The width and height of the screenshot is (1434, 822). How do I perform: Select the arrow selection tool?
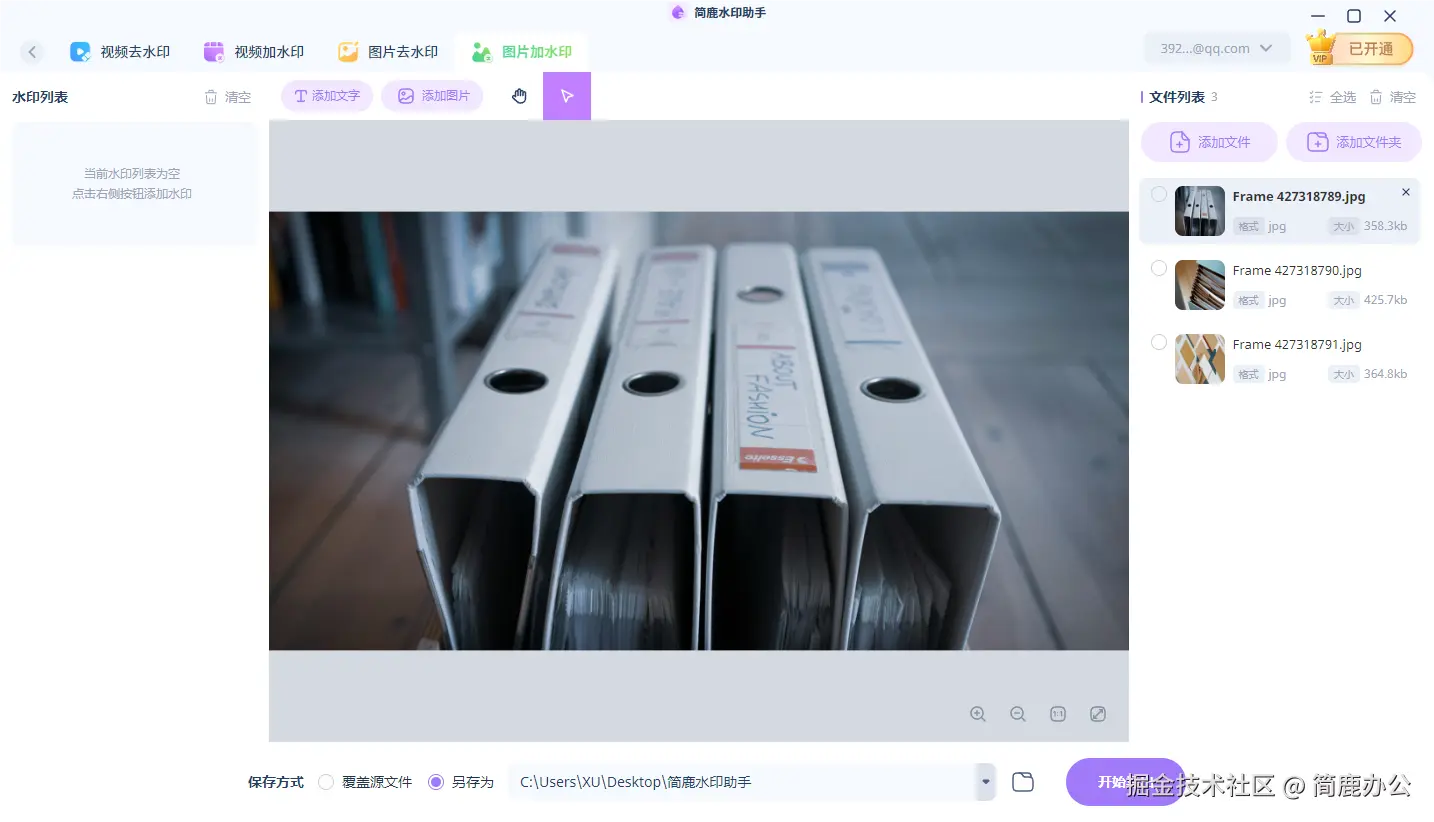[567, 95]
